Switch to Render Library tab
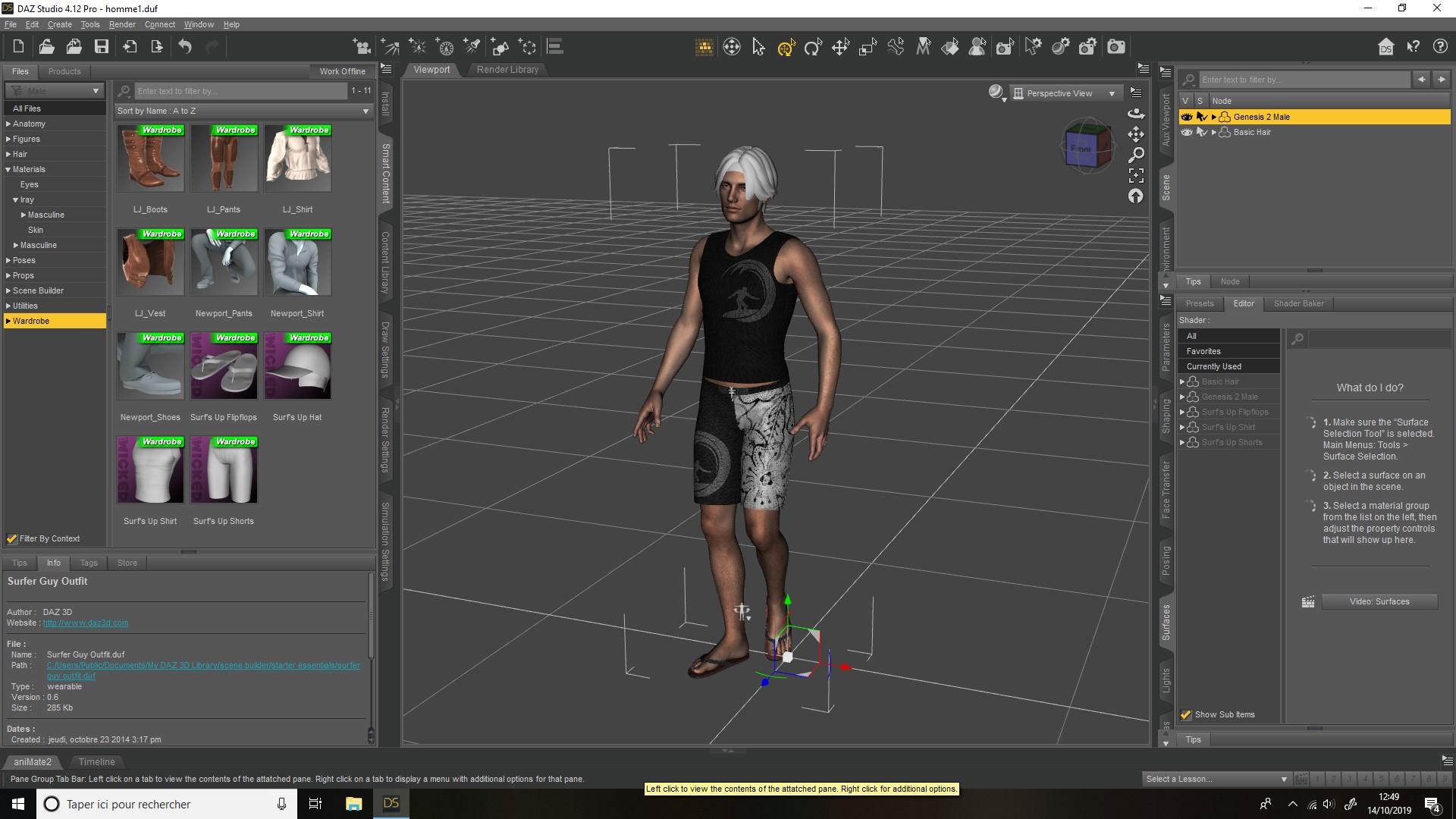Screen dimensions: 1456x819 tap(507, 69)
